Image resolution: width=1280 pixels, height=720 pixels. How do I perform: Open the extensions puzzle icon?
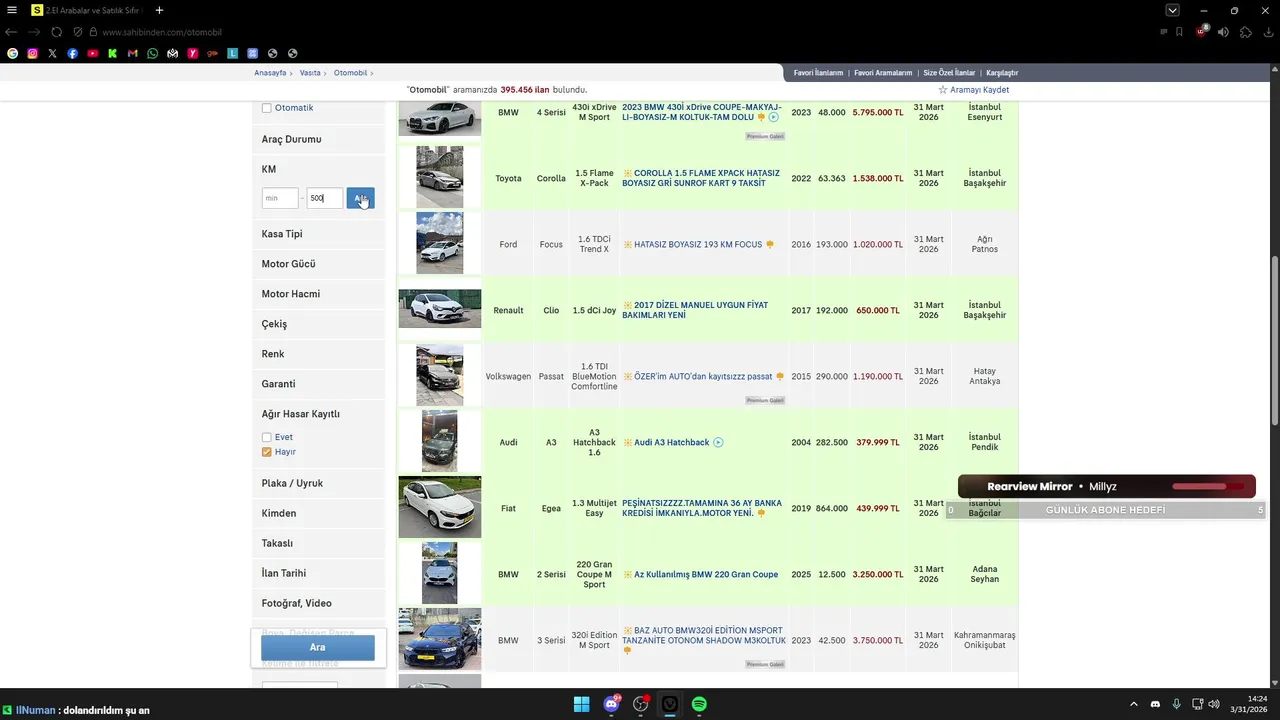1245,32
